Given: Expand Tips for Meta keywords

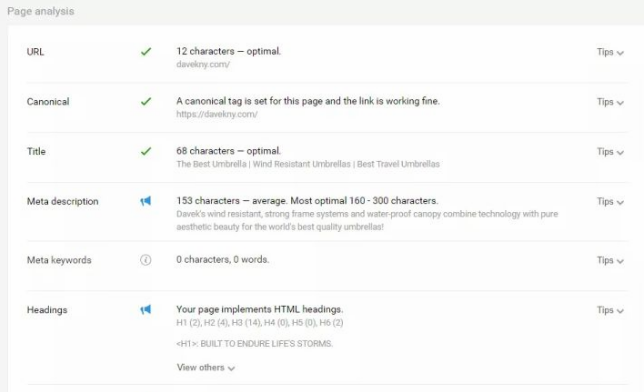Looking at the screenshot, I should tap(610, 260).
